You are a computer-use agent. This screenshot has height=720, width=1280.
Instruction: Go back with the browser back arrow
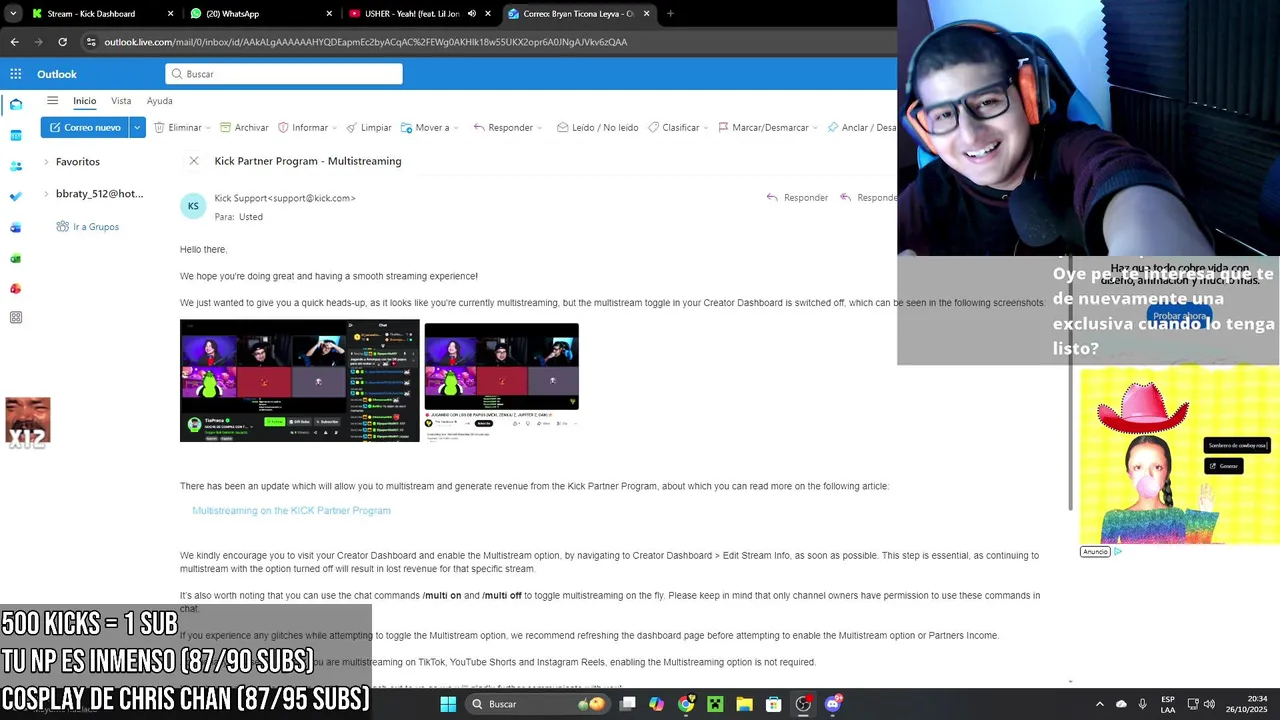pos(14,42)
